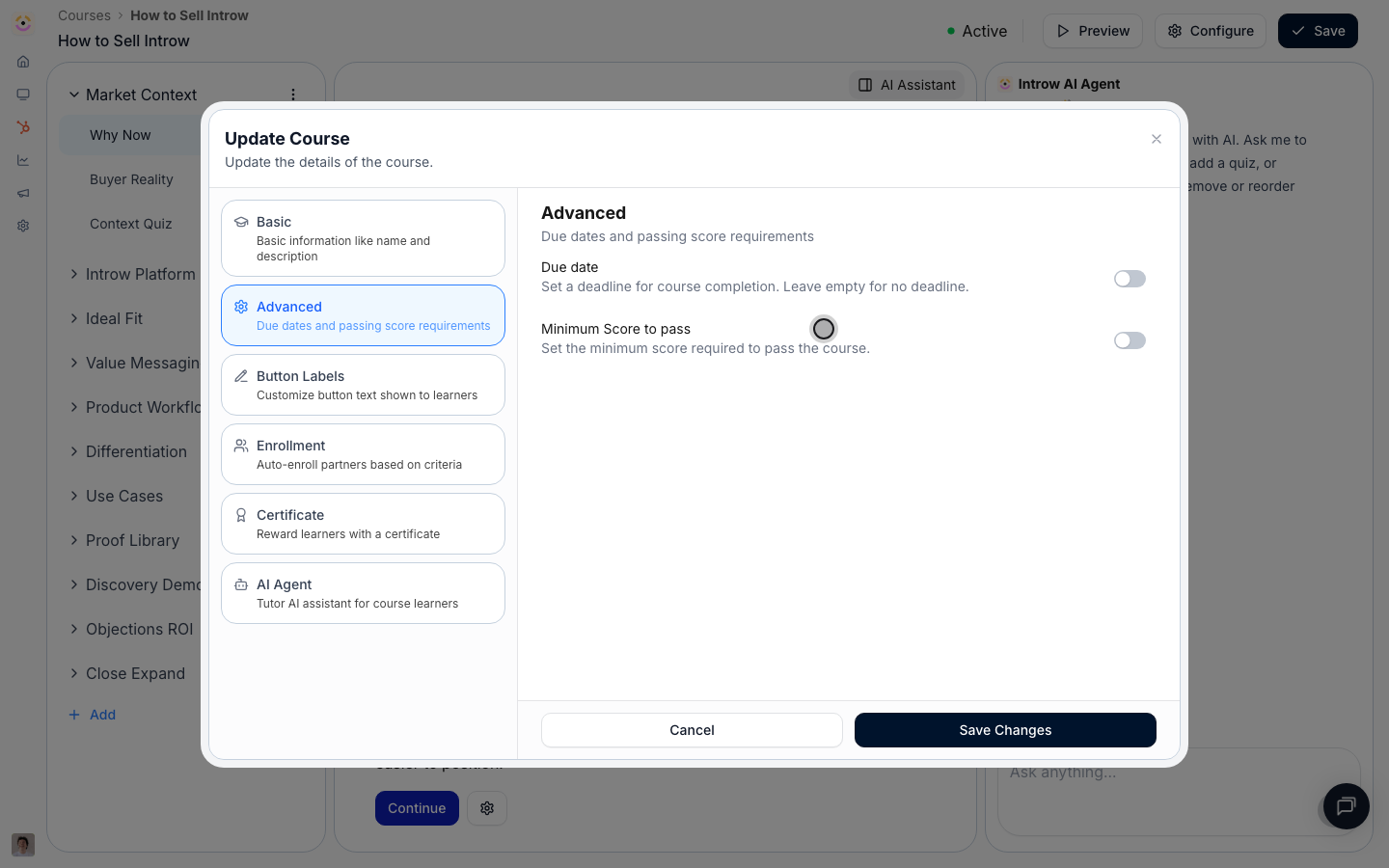Image resolution: width=1389 pixels, height=868 pixels.
Task: Open the Courses breadcrumb link
Action: click(84, 15)
